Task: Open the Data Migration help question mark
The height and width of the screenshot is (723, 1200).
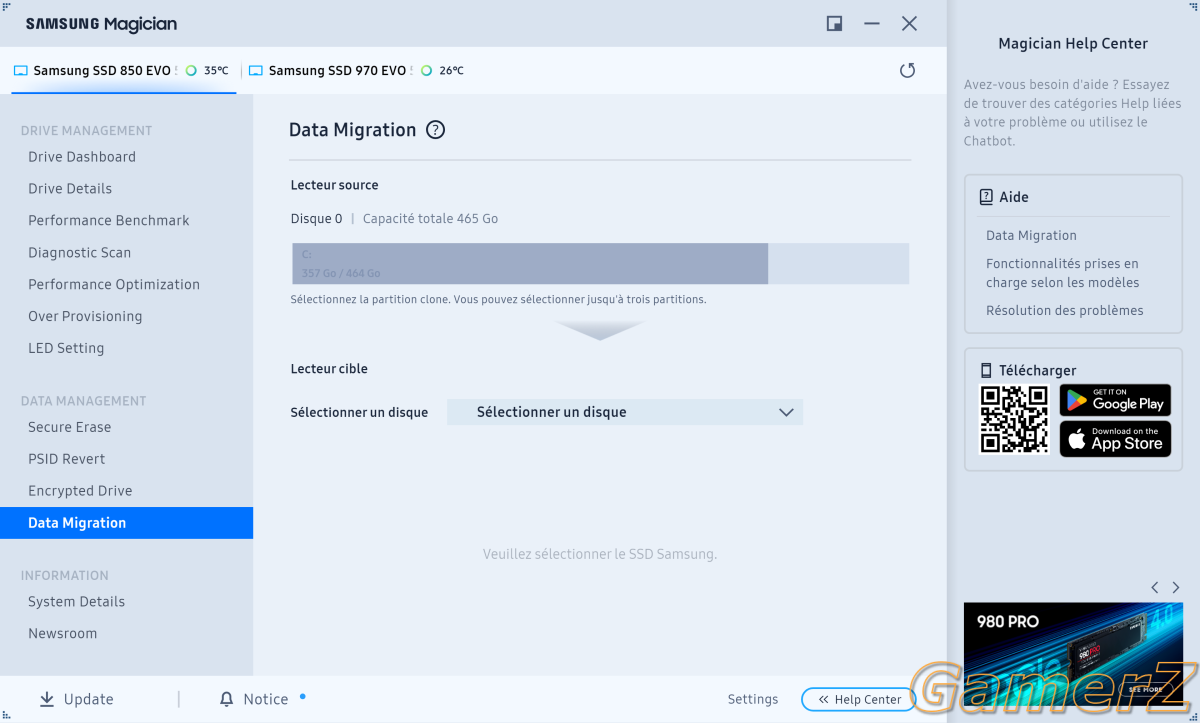Action: (435, 130)
